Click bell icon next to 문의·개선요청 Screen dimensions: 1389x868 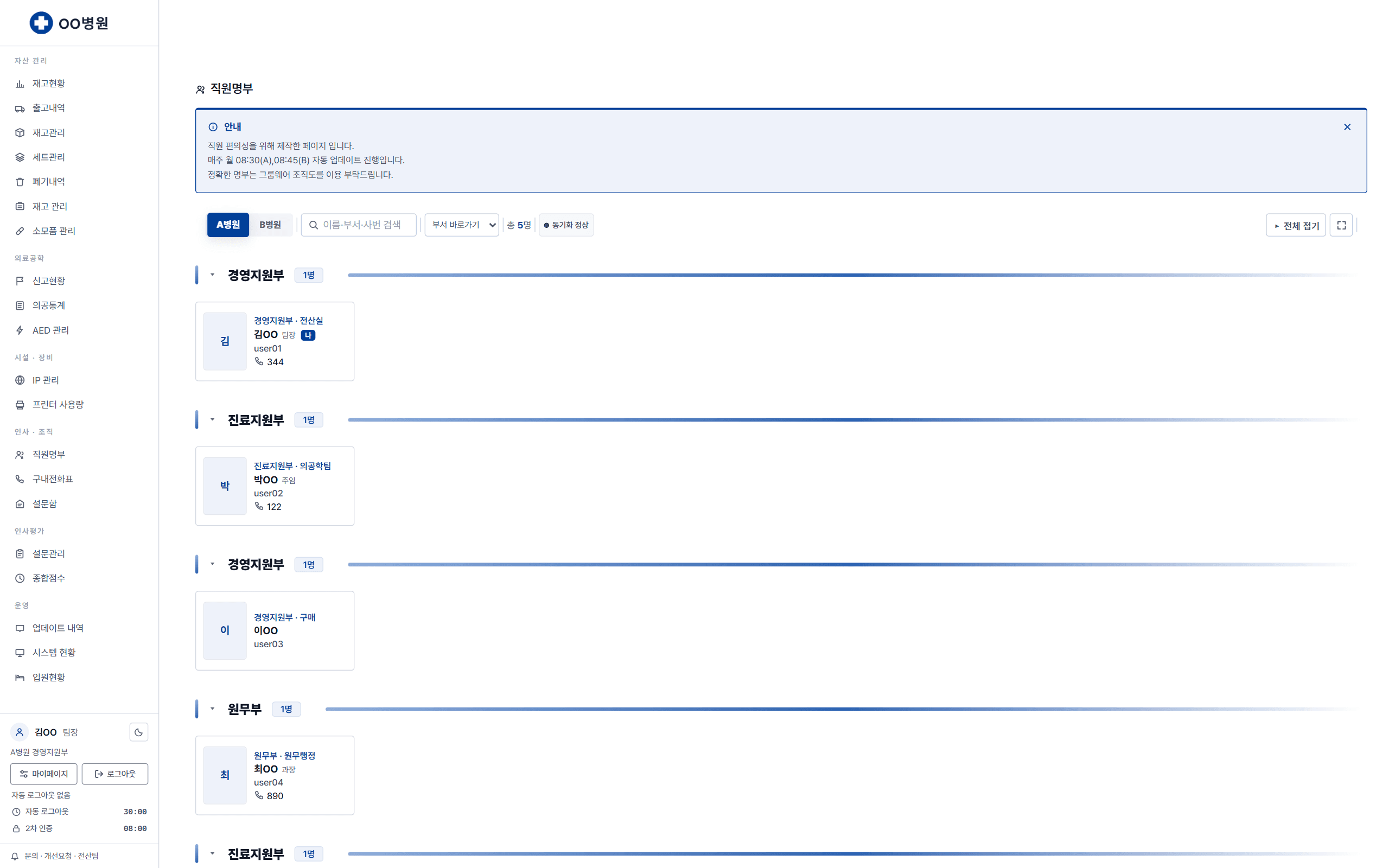tap(15, 856)
